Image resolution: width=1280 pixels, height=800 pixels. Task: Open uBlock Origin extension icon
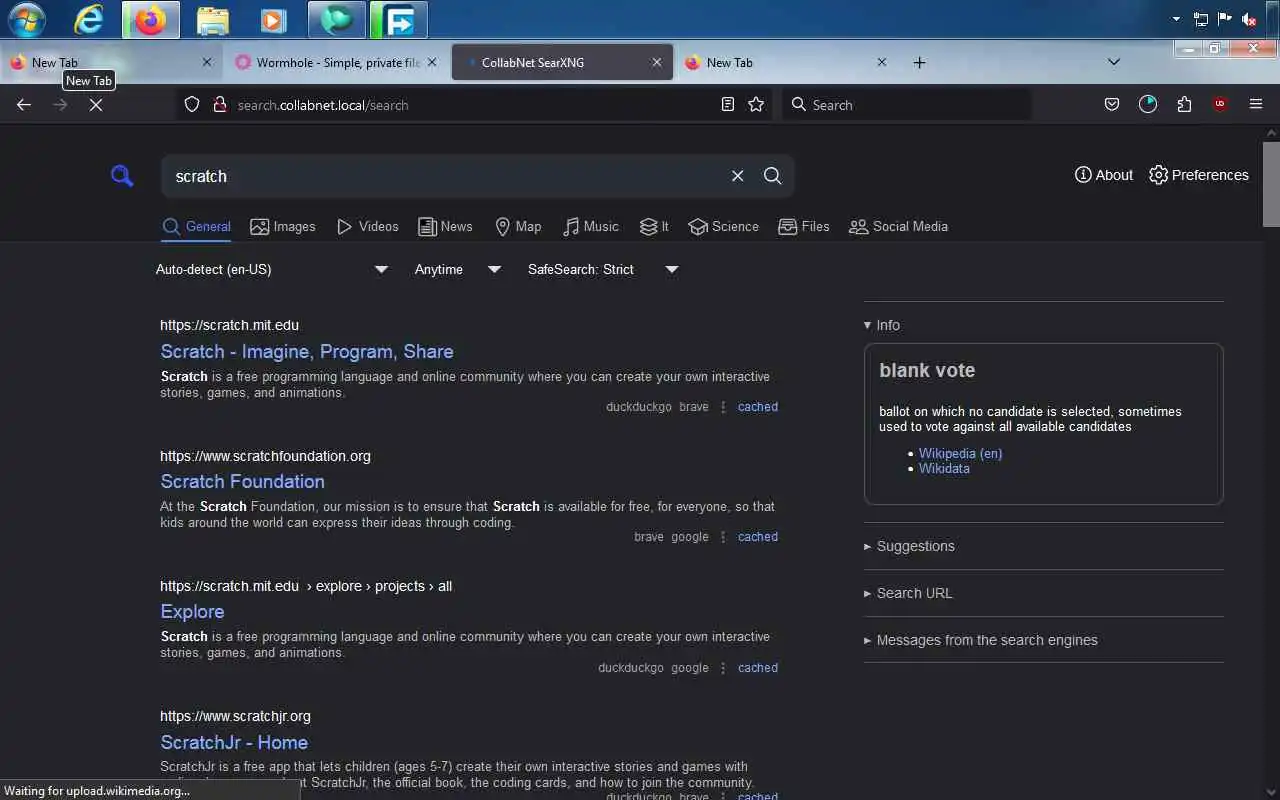[1220, 104]
